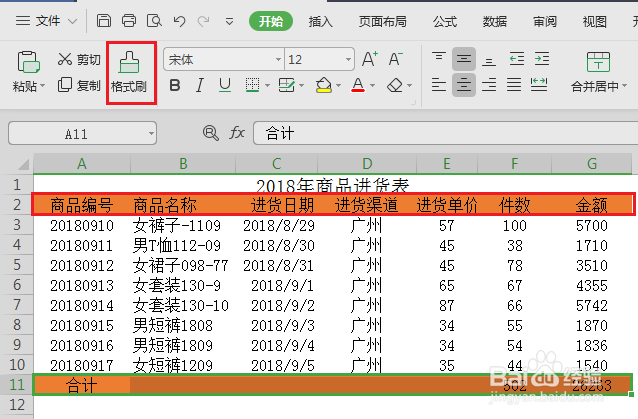Decrease font size with A- icon
This screenshot has height=419, width=638.
click(x=395, y=59)
